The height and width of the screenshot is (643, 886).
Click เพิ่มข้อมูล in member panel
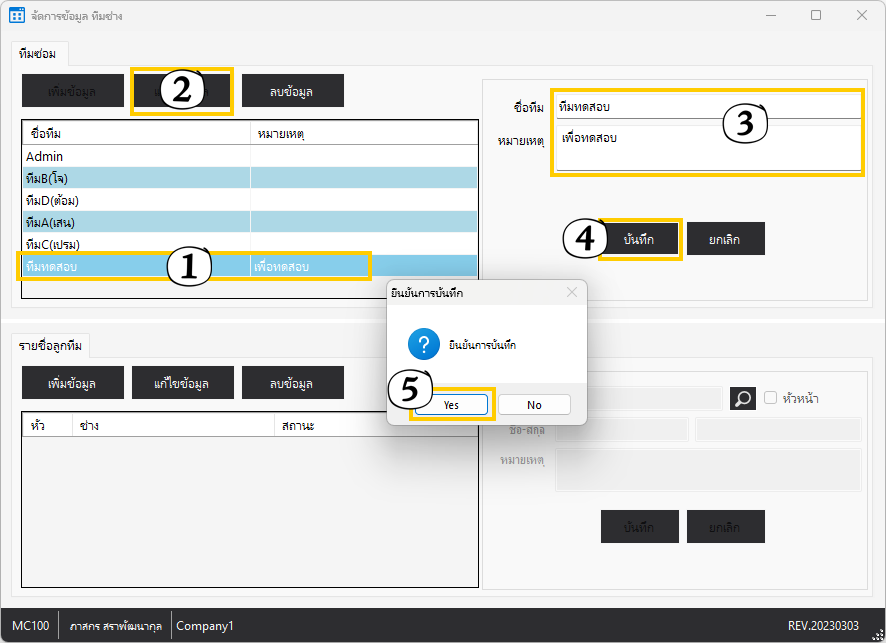click(73, 383)
